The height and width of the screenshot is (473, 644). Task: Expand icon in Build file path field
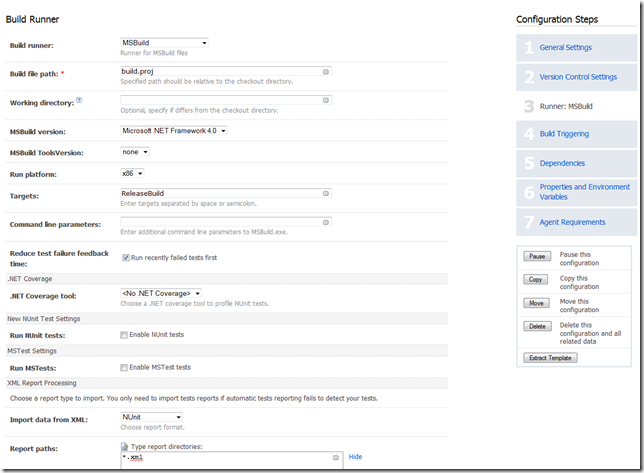[x=326, y=71]
